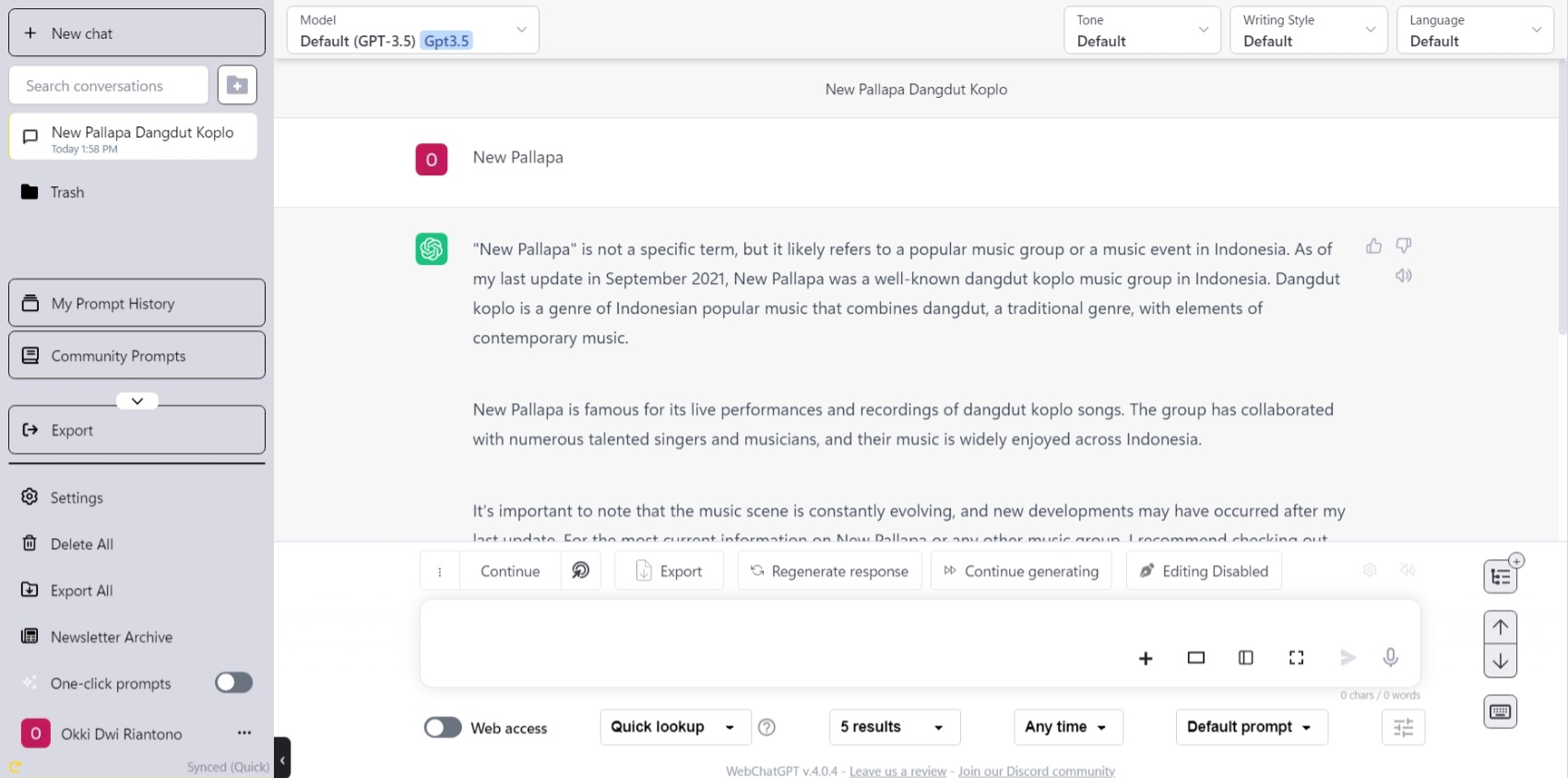Click the Leave us a review link
This screenshot has width=1568, height=778.
point(897,771)
